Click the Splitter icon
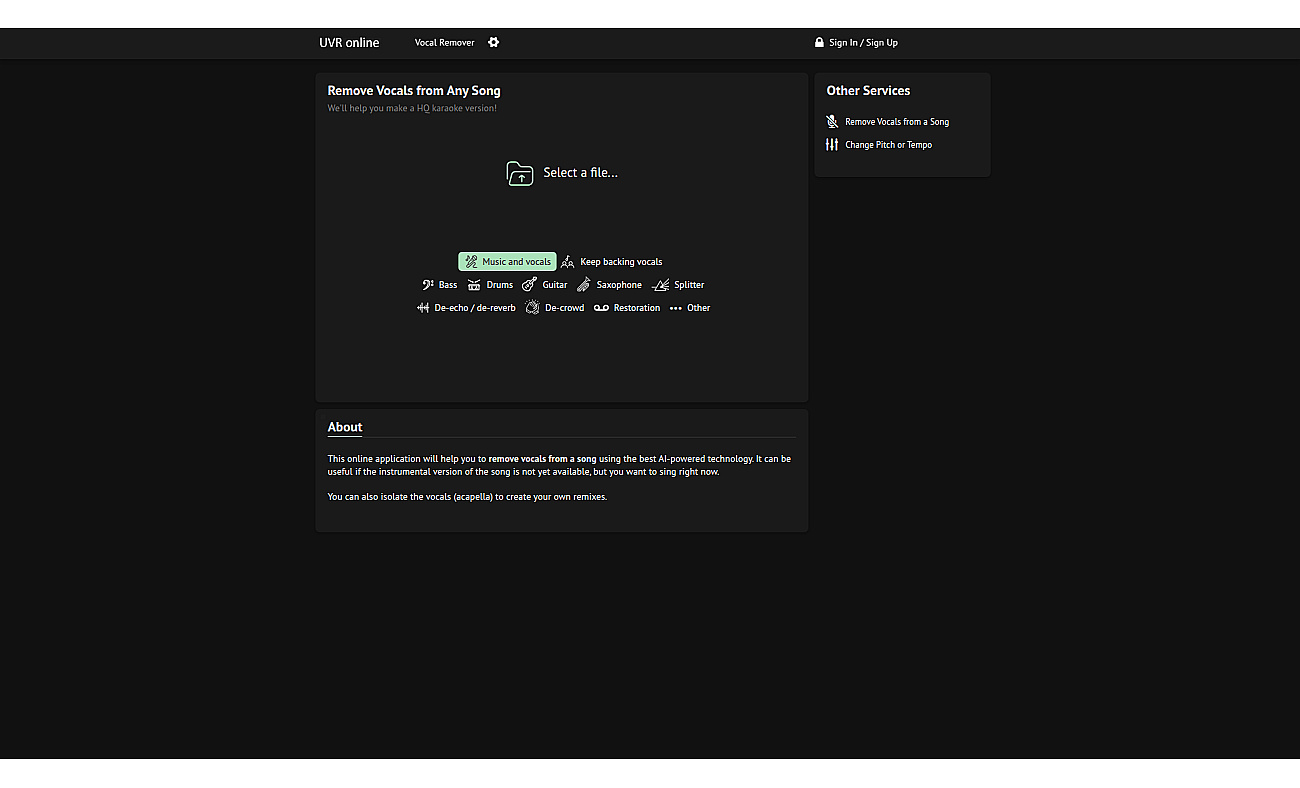Image resolution: width=1300 pixels, height=788 pixels. click(x=660, y=285)
